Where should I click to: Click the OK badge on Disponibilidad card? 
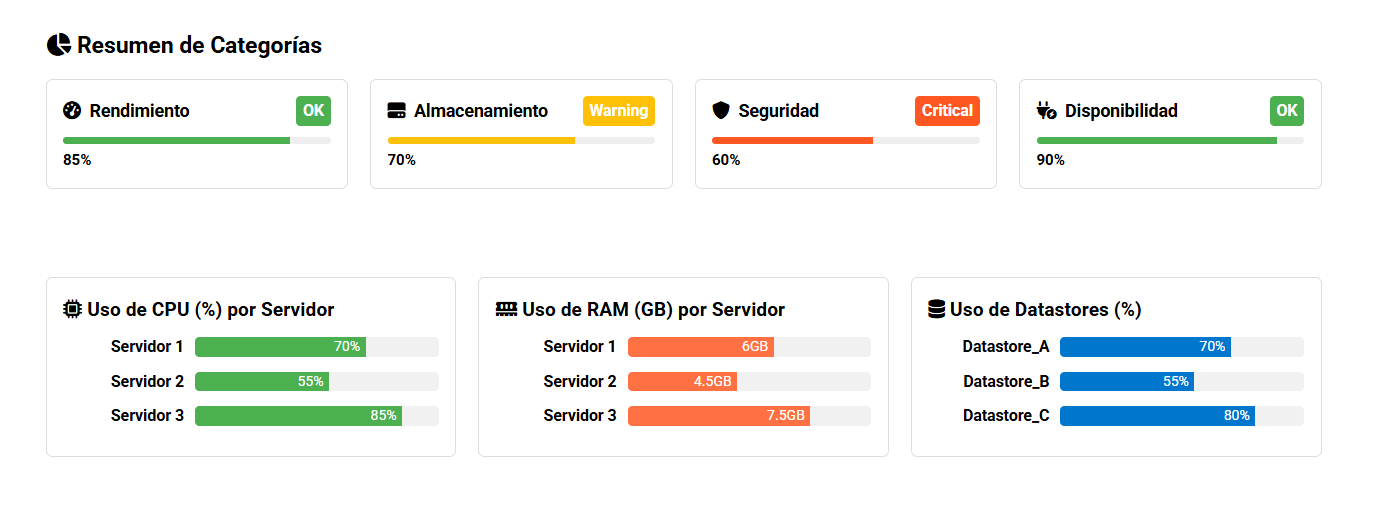[x=1287, y=111]
